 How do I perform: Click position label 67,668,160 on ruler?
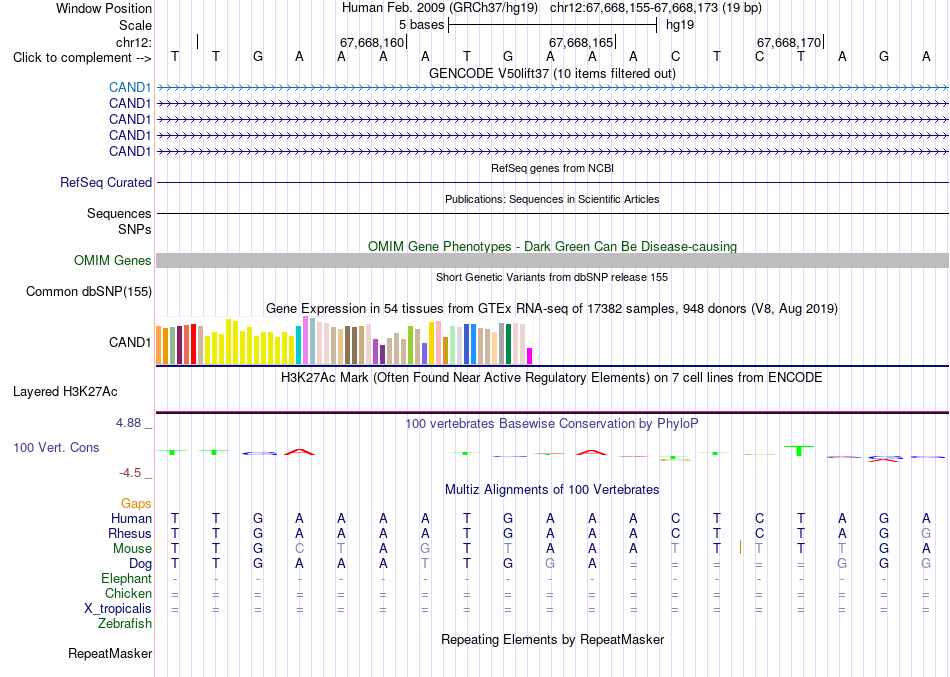[x=371, y=42]
